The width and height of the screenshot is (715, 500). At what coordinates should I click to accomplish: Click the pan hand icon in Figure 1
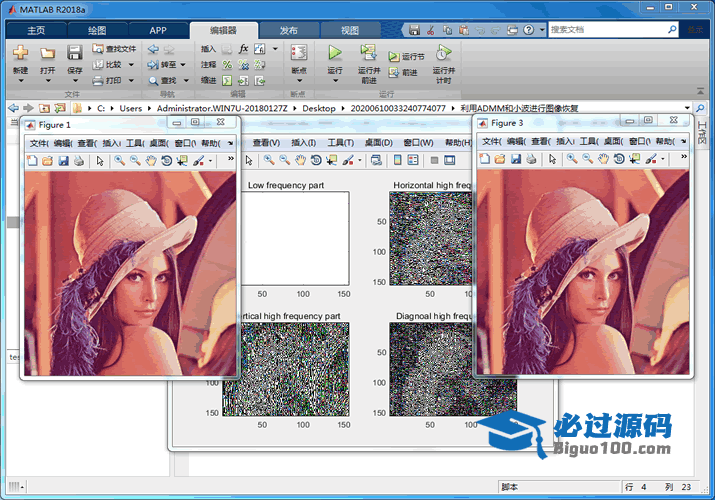[x=151, y=160]
